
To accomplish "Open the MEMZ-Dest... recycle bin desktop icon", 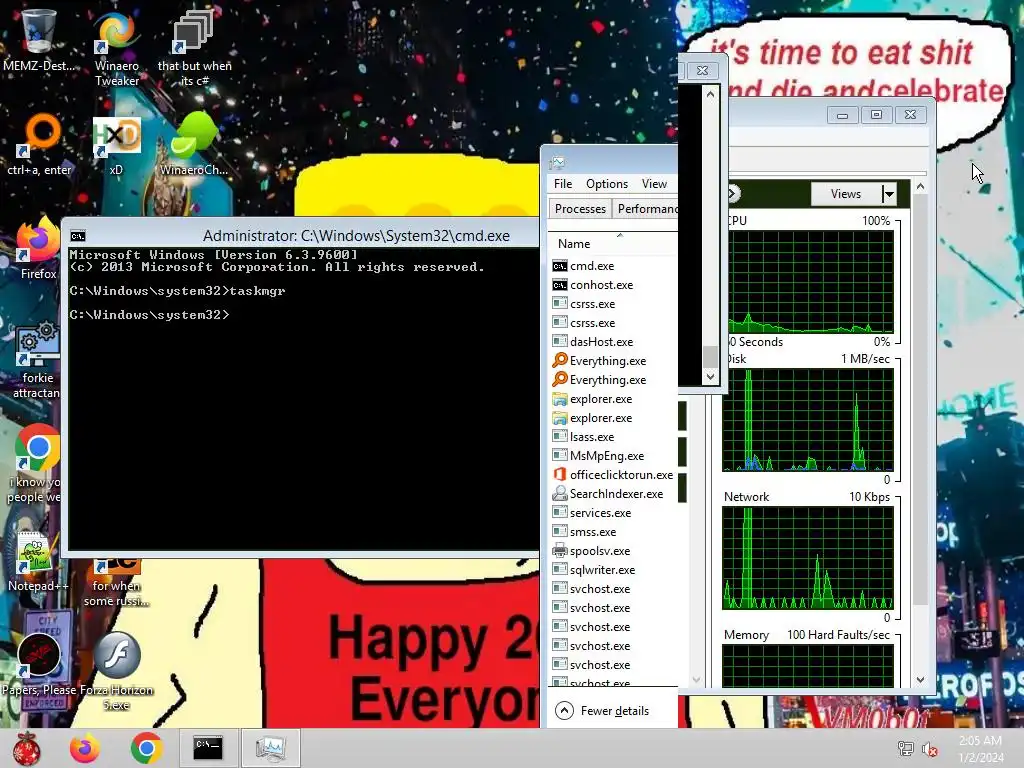I will pos(38,39).
